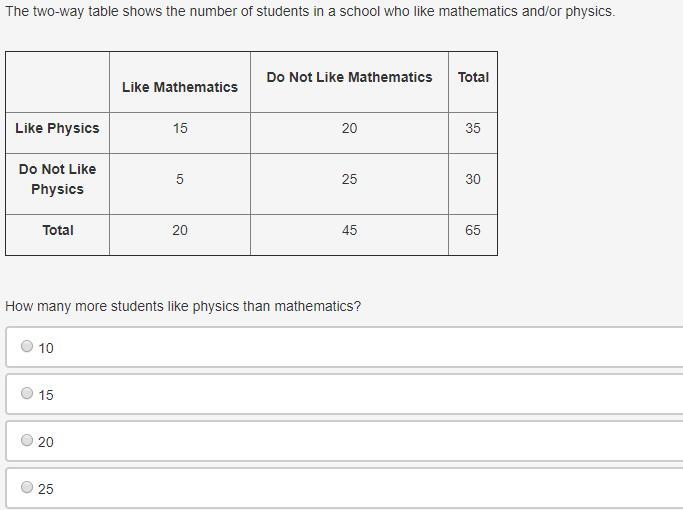Click the Total column header cell
Image resolution: width=683 pixels, height=510 pixels.
(473, 77)
